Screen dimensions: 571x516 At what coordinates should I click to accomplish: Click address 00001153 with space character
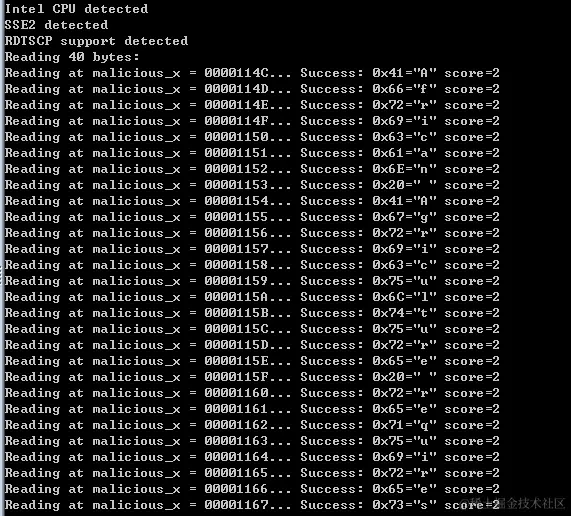click(x=236, y=185)
